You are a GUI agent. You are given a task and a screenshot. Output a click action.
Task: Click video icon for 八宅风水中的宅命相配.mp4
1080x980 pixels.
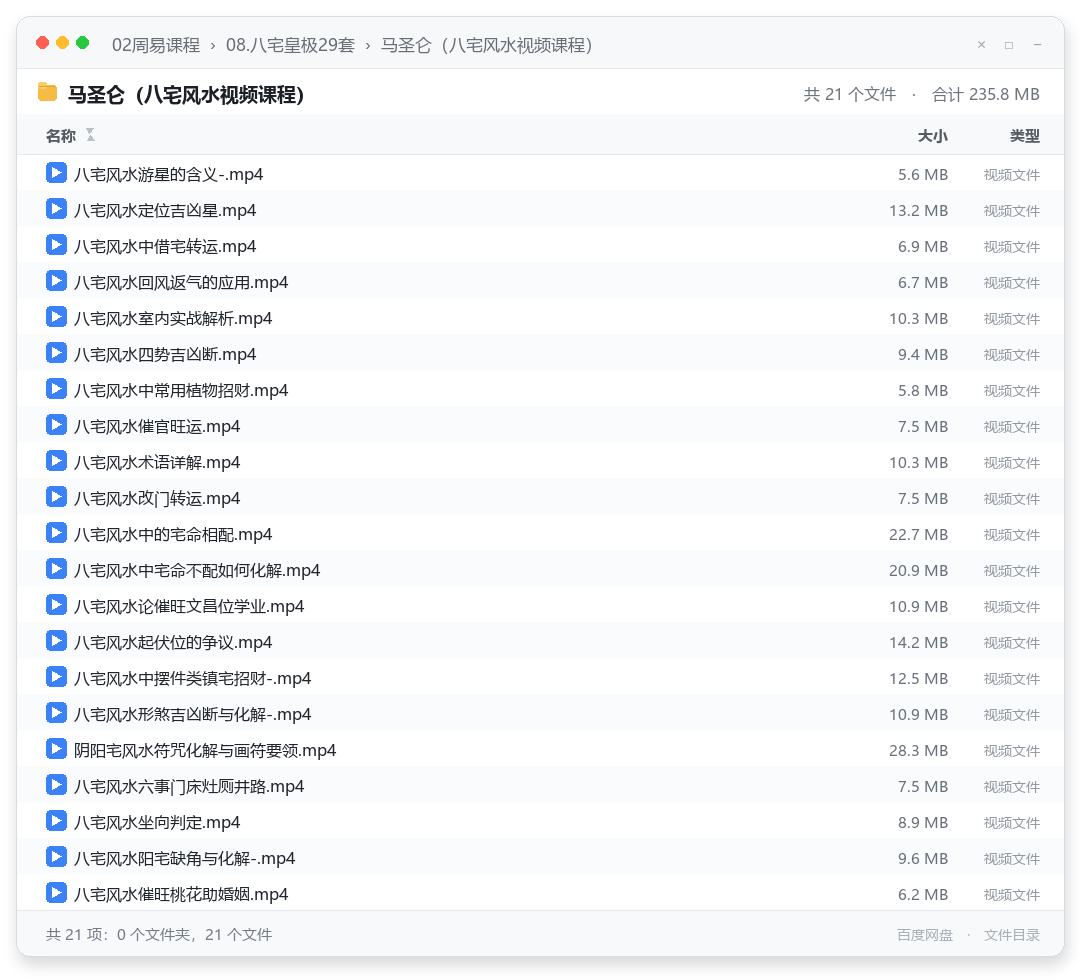[x=56, y=533]
